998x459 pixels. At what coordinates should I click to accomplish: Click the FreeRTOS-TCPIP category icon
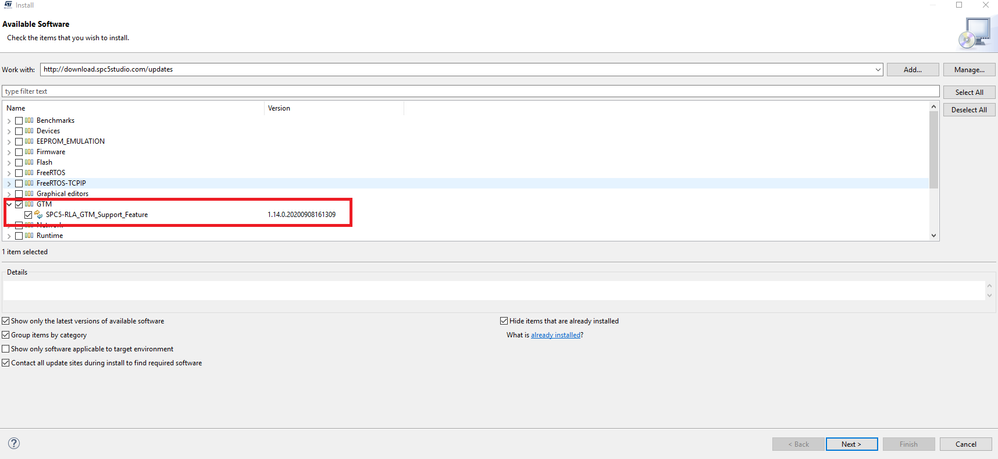click(29, 183)
